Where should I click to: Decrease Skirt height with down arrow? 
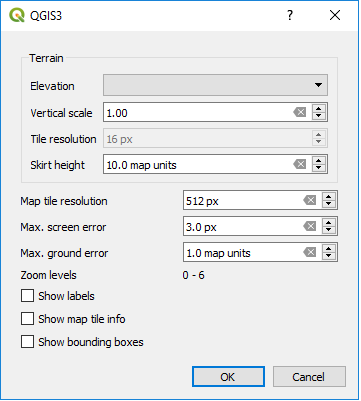click(x=319, y=168)
